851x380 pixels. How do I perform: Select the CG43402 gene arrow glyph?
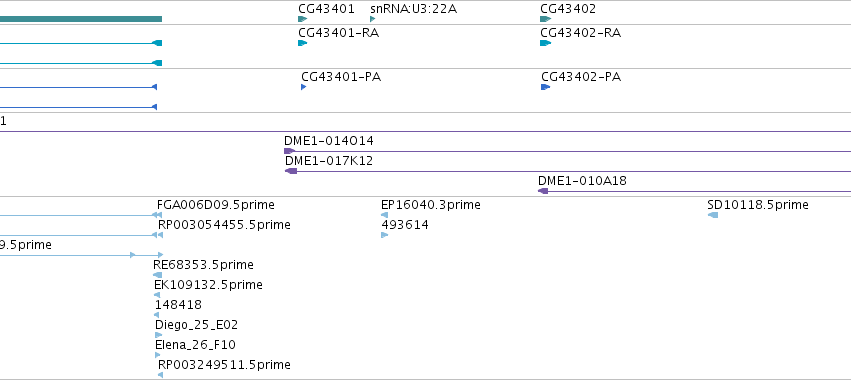[545, 19]
